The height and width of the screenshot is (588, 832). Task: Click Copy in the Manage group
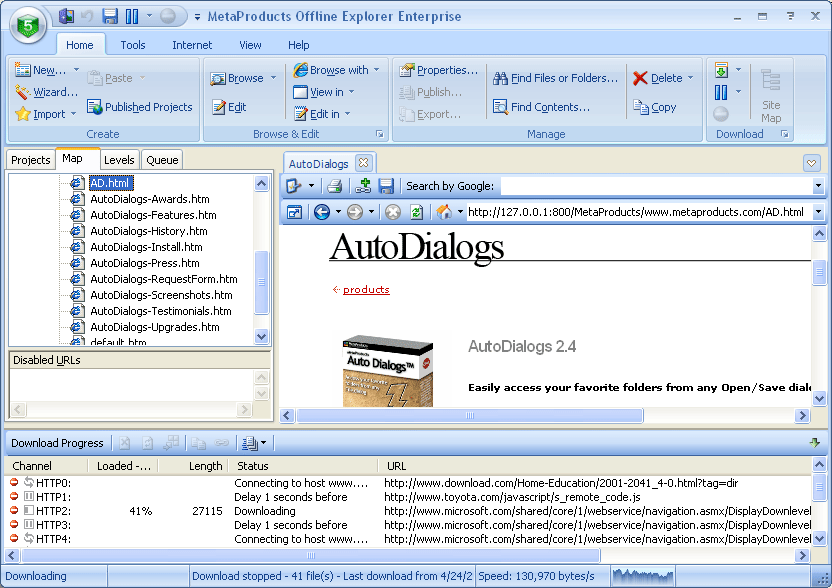pos(655,107)
